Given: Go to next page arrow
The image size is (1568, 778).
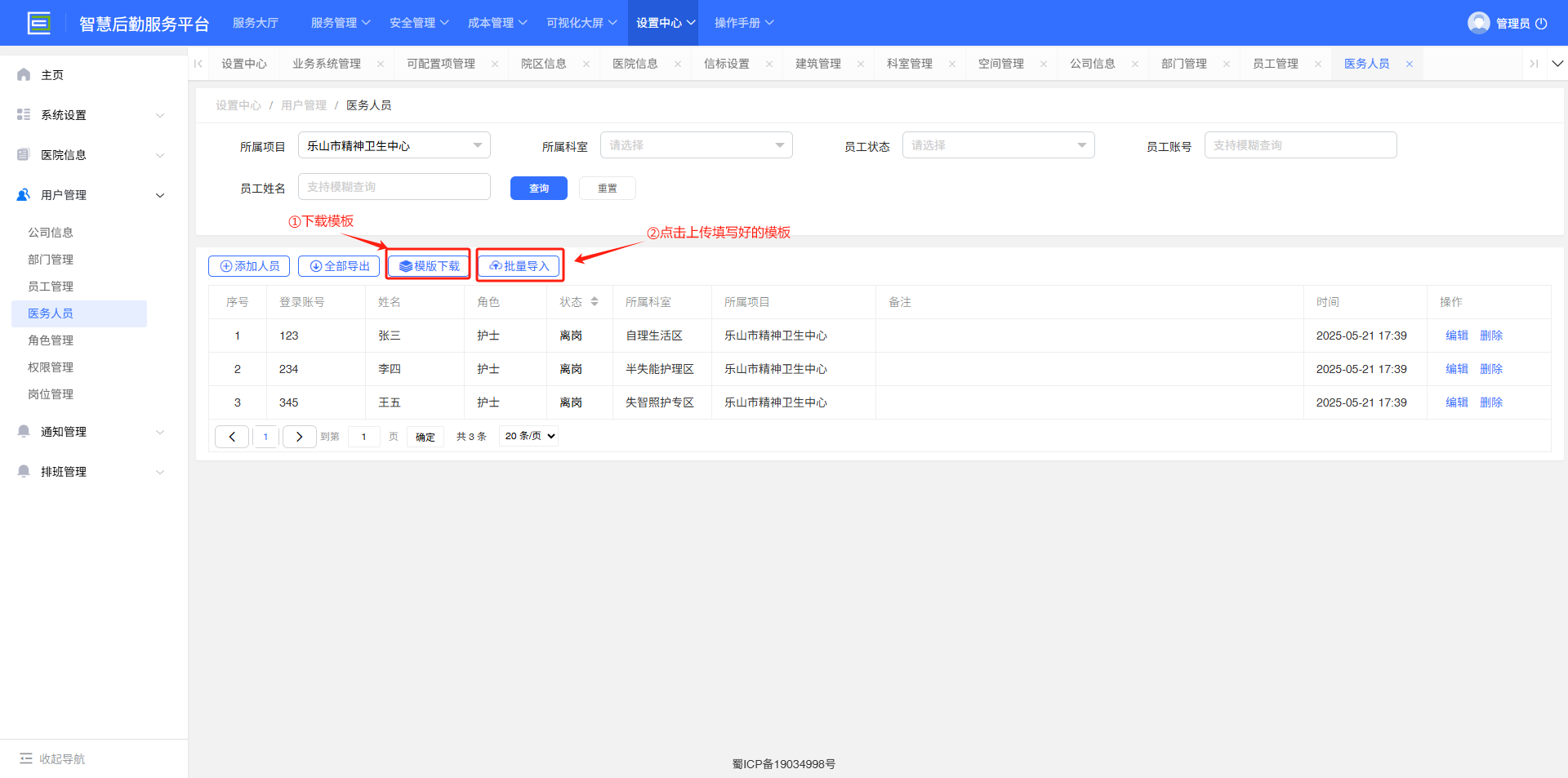Looking at the screenshot, I should tap(300, 437).
